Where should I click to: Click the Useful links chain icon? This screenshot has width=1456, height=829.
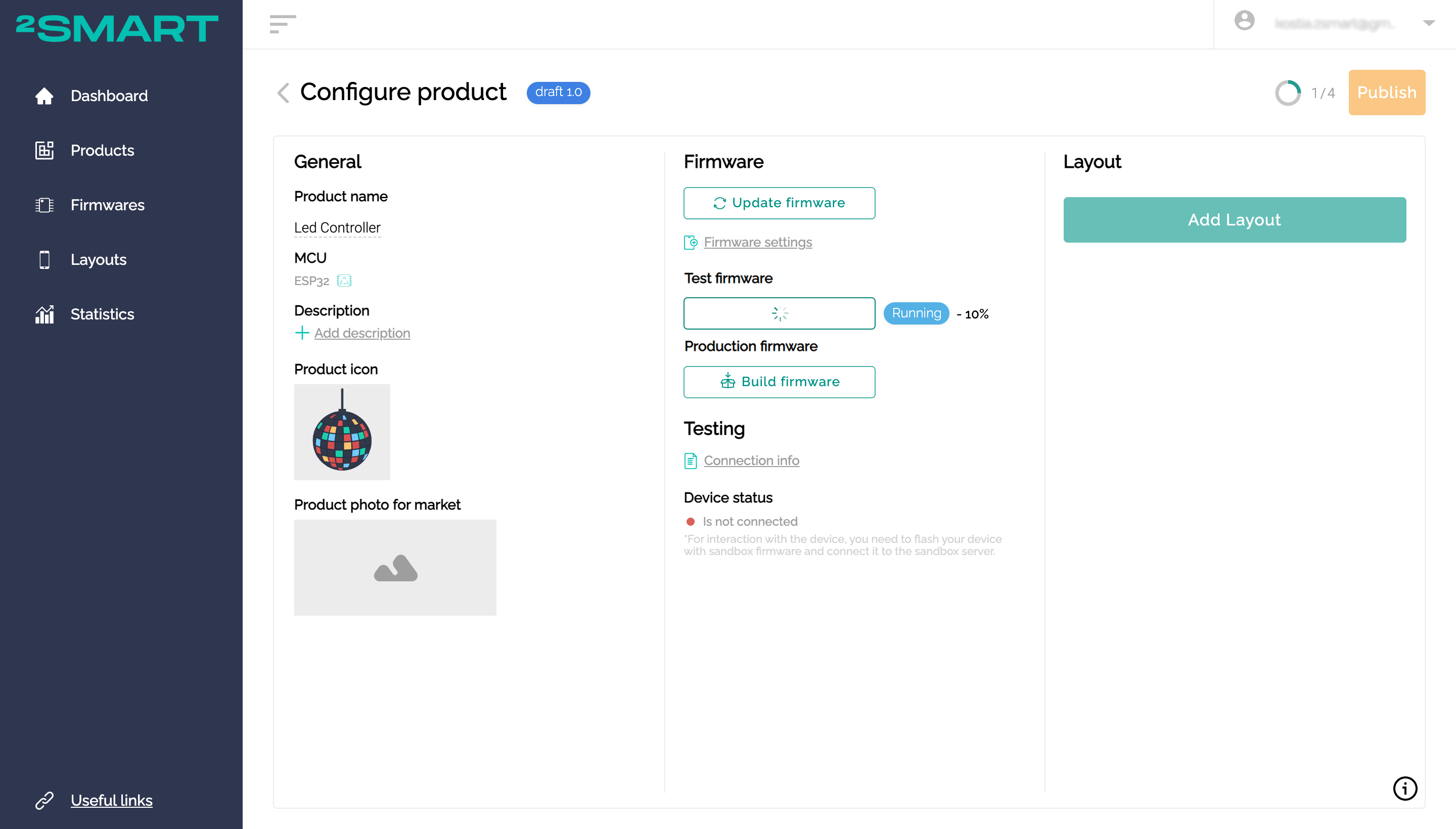(x=44, y=800)
